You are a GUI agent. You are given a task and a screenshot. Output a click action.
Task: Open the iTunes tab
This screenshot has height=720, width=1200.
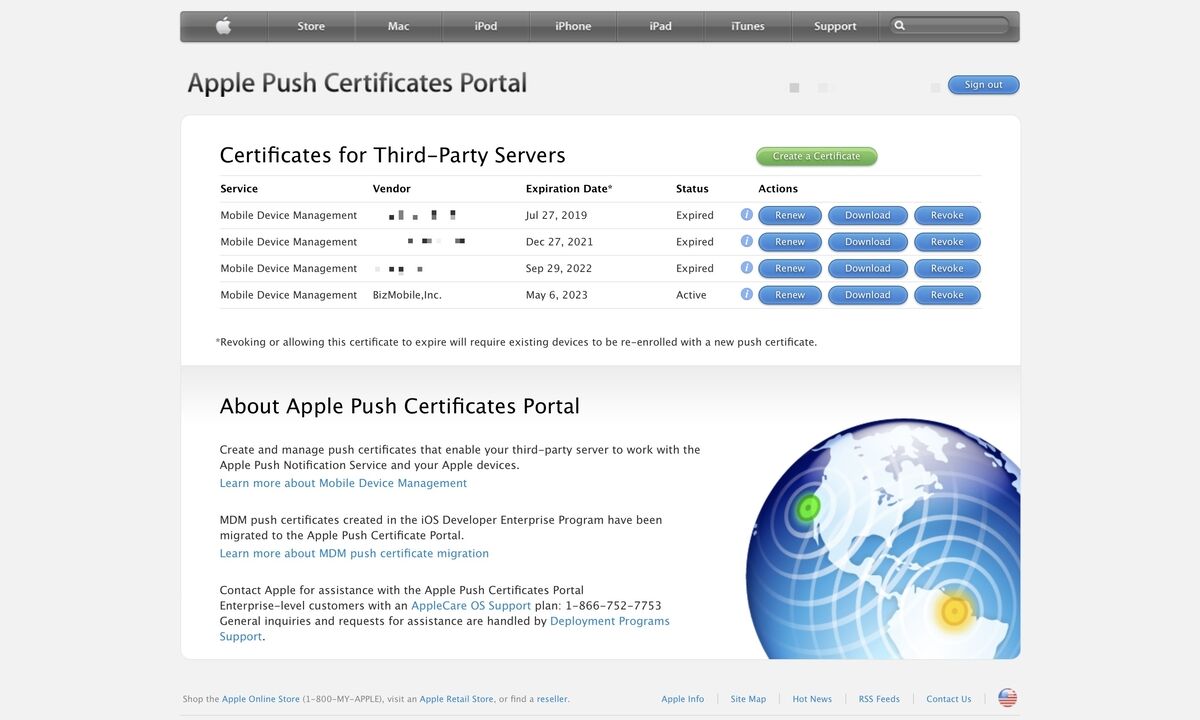(x=748, y=26)
